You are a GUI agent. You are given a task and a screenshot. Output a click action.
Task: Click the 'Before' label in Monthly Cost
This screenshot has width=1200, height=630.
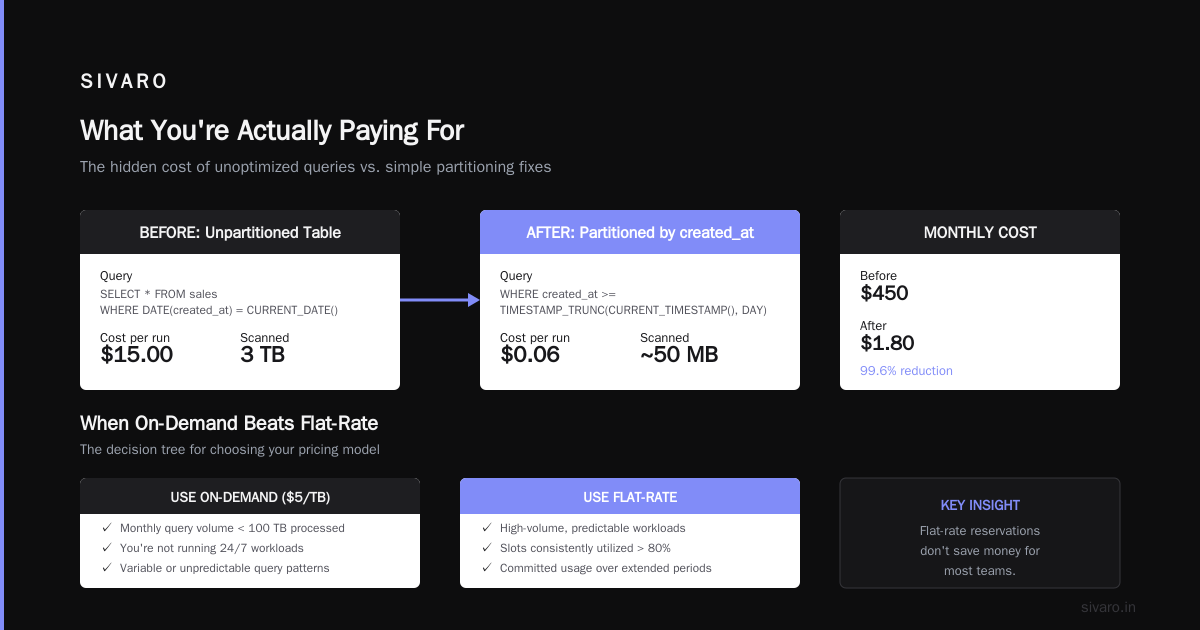click(879, 276)
